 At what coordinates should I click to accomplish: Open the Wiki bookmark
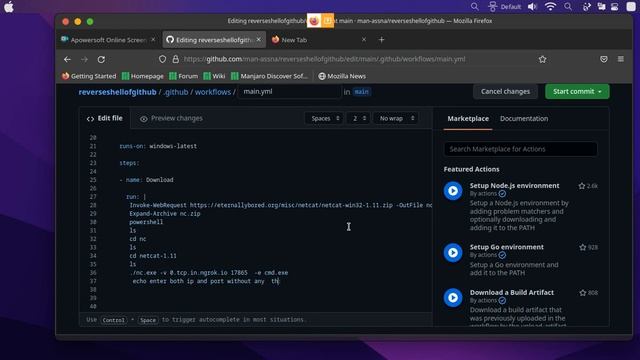tap(214, 76)
